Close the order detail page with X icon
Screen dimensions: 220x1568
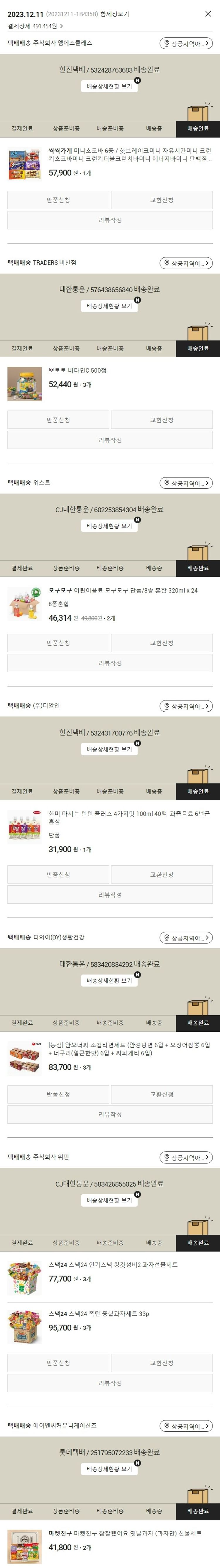pos(208,14)
